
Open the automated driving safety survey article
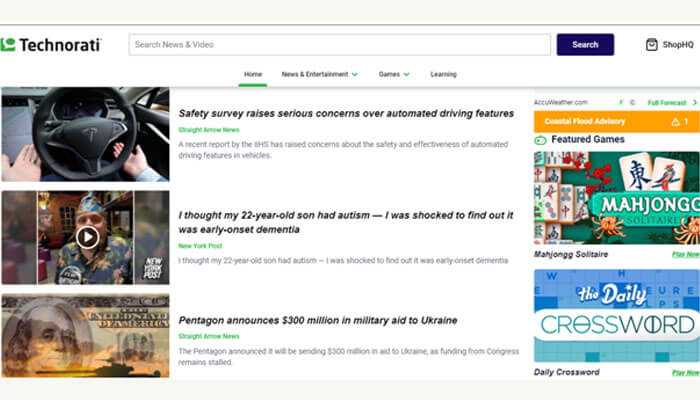(x=346, y=113)
